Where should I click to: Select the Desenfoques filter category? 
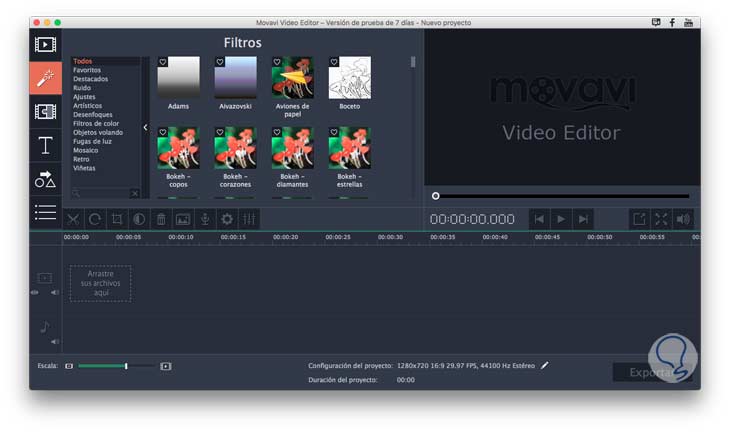coord(92,115)
